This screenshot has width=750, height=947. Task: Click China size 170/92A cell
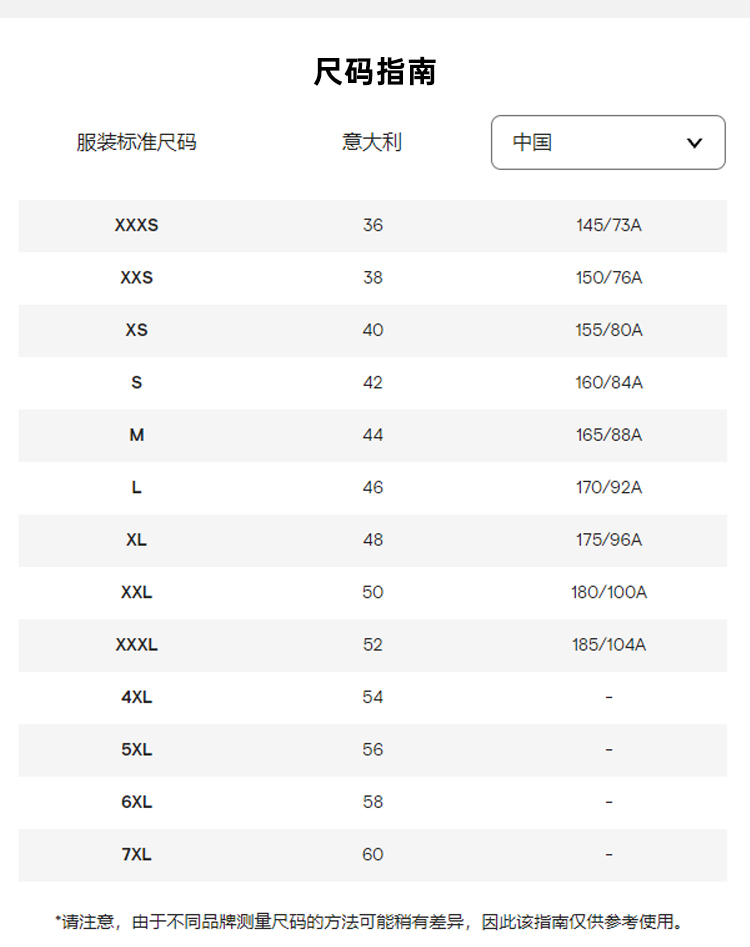coord(609,487)
